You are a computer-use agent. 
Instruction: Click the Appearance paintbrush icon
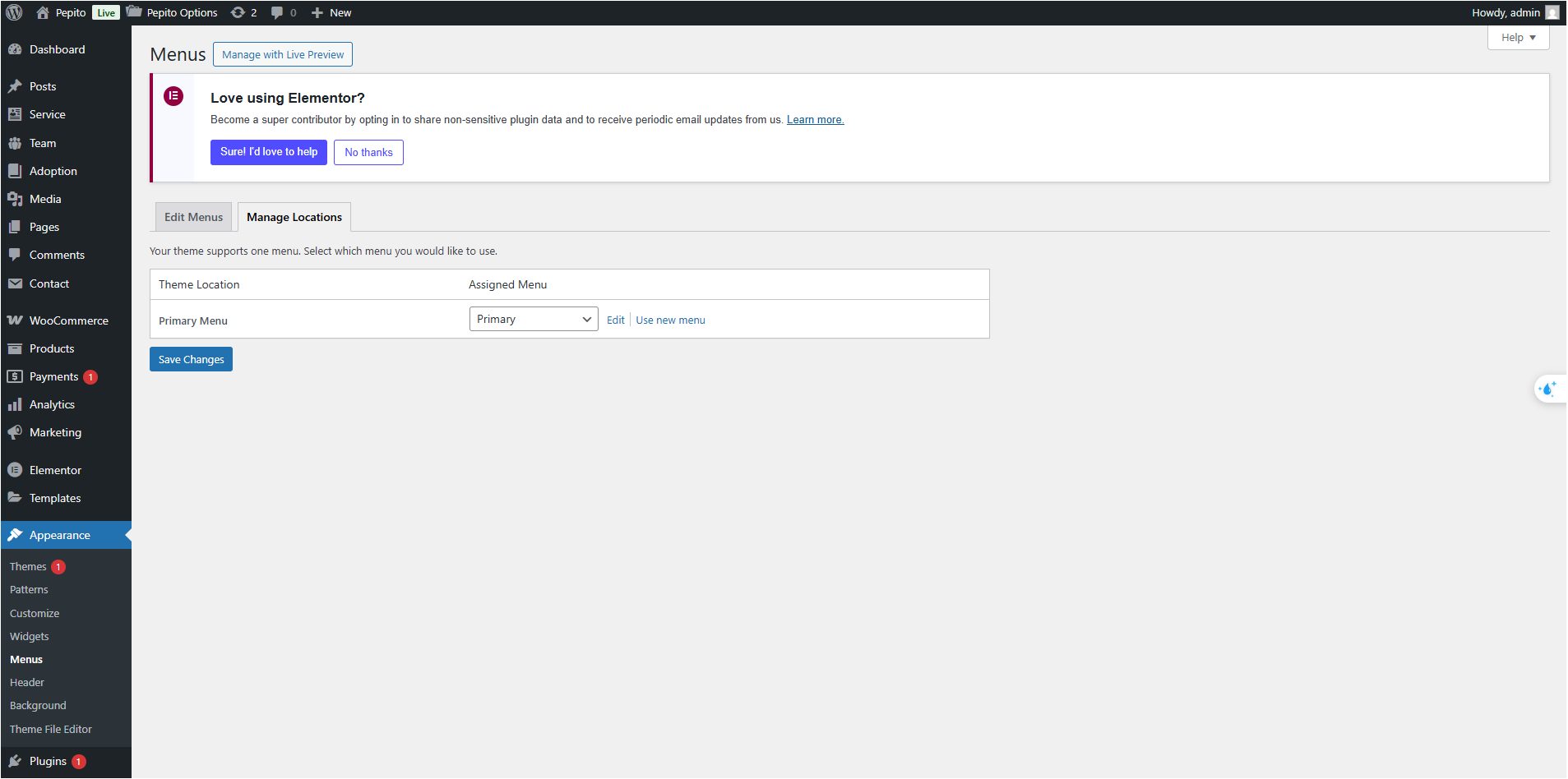15,535
